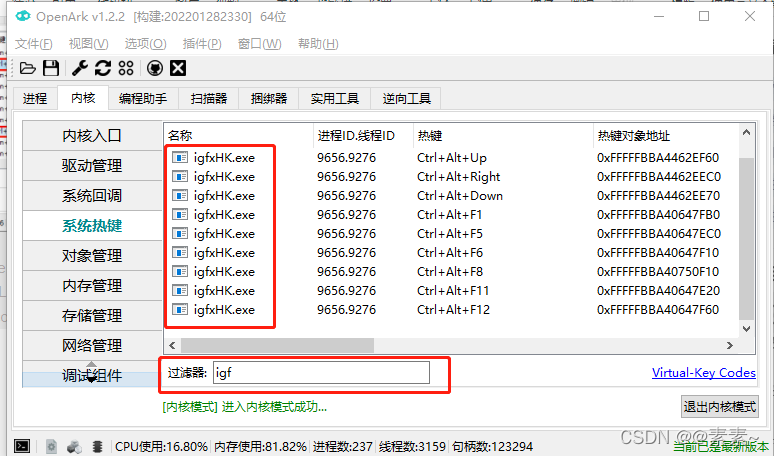Select 驱动管理 in the side list
Screen dimensions: 774x456
point(92,165)
